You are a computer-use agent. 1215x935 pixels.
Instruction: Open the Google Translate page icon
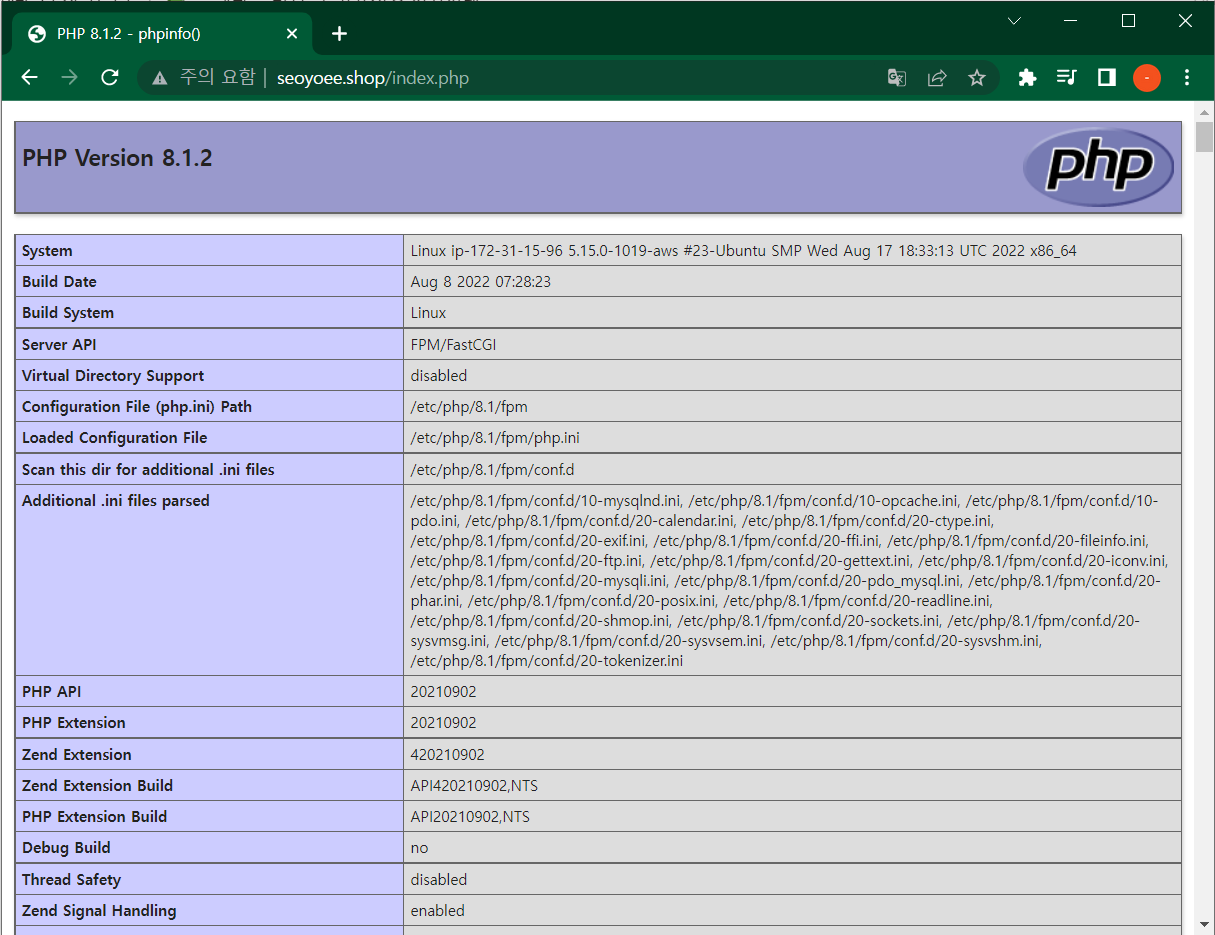coord(897,78)
